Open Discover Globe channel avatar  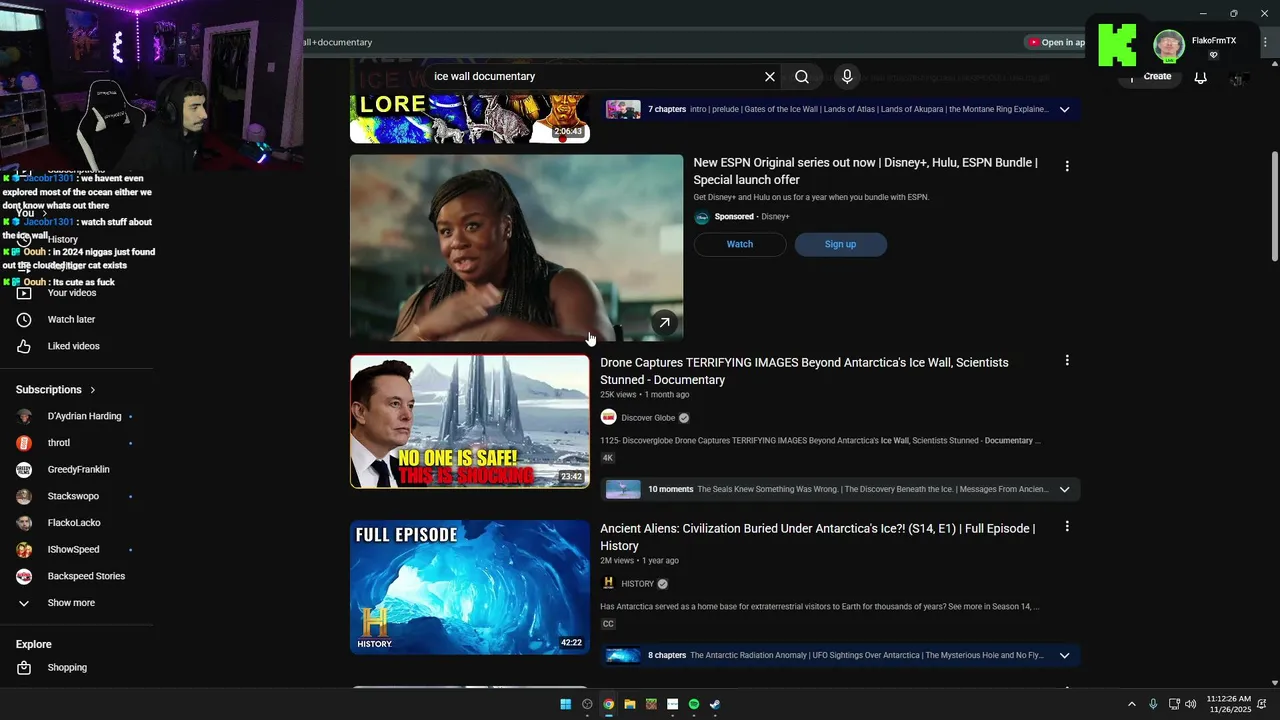(x=608, y=417)
